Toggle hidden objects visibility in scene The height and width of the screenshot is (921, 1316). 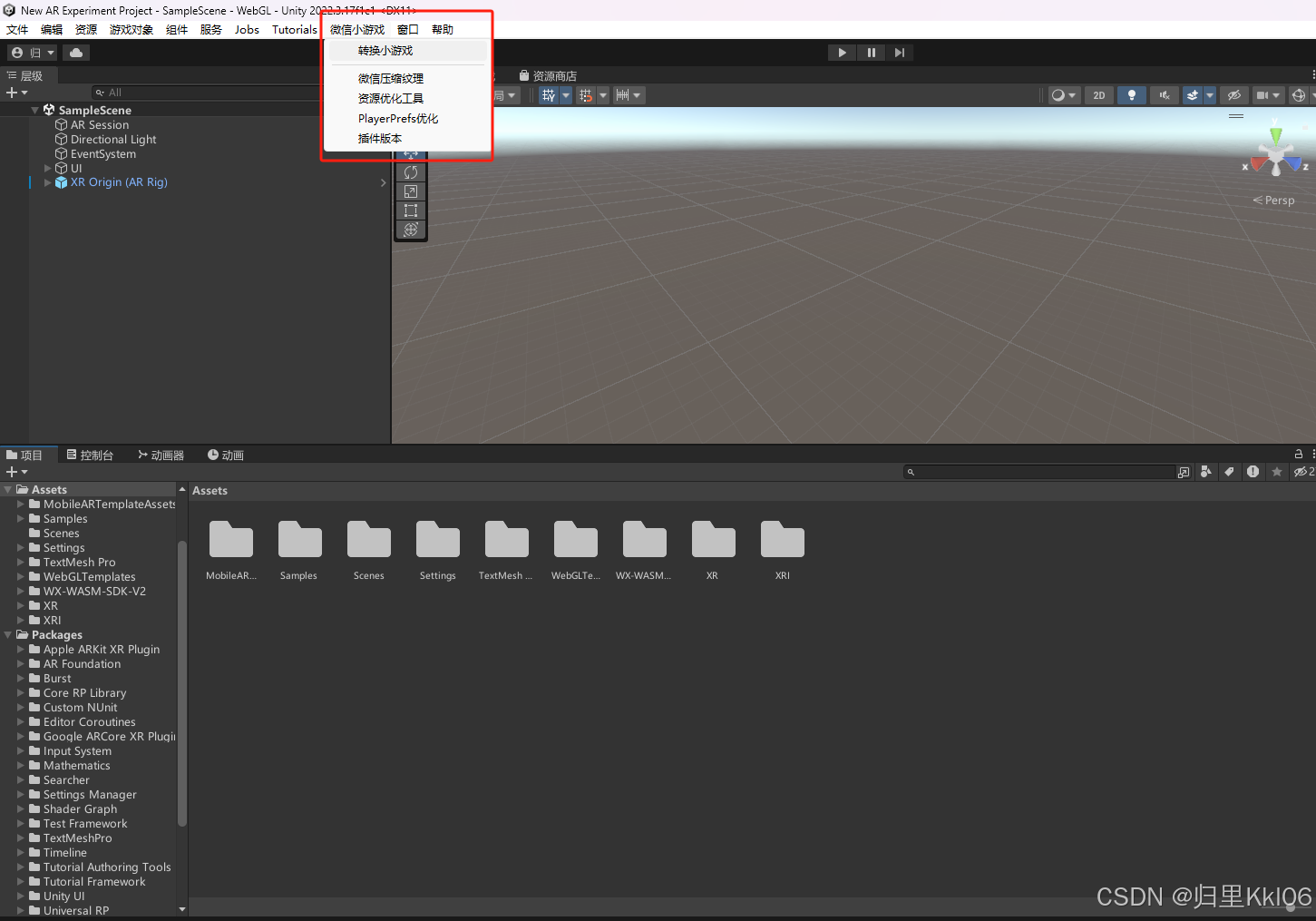coord(1234,95)
